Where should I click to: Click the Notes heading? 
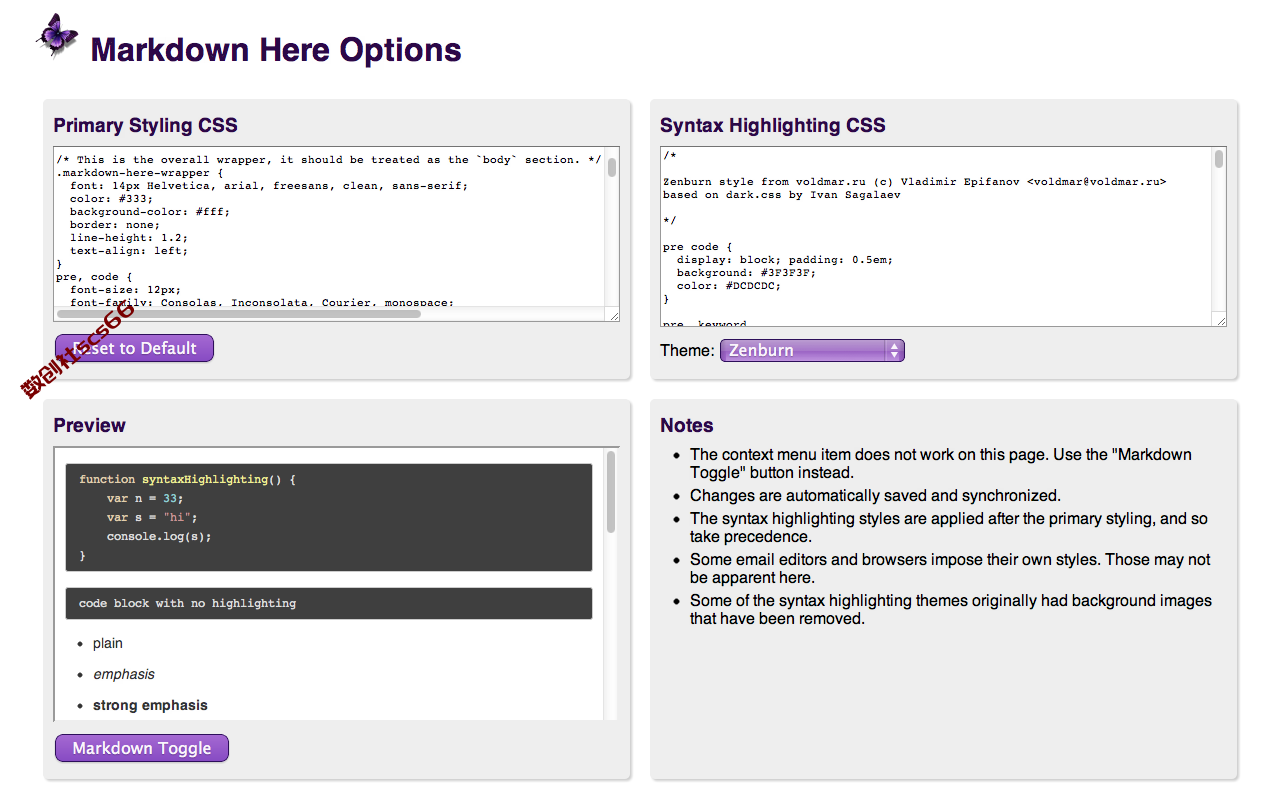pos(687,425)
